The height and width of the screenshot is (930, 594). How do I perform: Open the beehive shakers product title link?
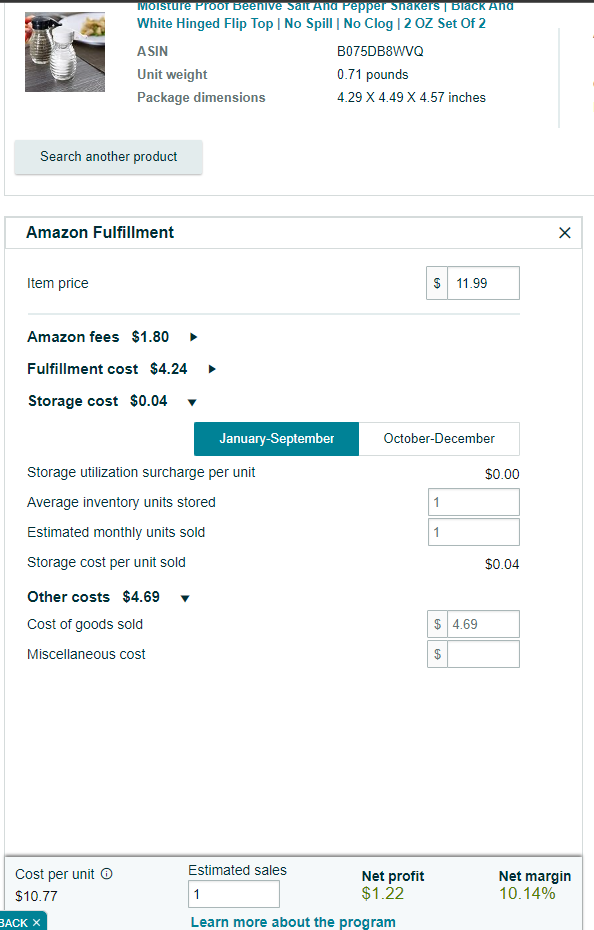[325, 15]
